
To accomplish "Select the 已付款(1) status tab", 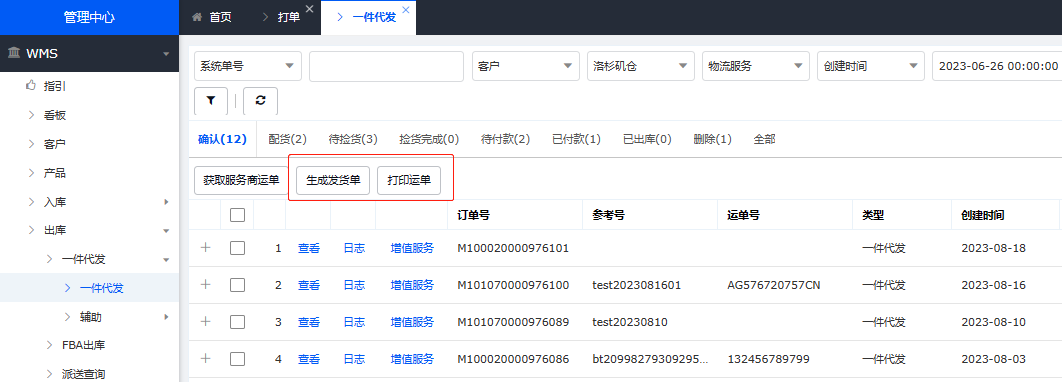I will [x=576, y=140].
